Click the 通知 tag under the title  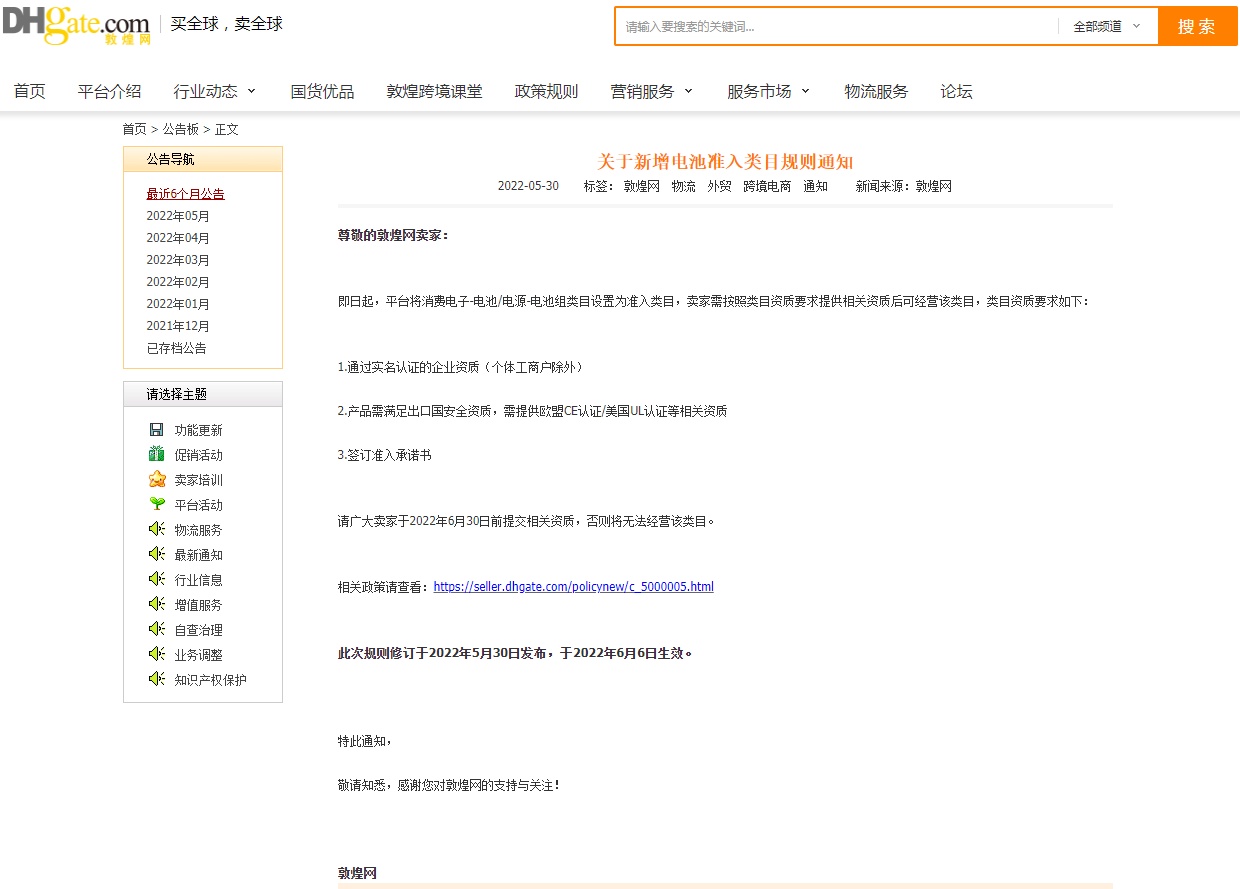[816, 186]
